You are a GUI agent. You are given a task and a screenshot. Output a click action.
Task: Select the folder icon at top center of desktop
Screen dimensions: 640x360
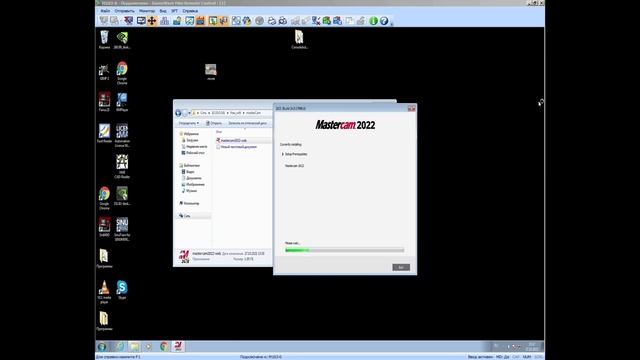[299, 40]
